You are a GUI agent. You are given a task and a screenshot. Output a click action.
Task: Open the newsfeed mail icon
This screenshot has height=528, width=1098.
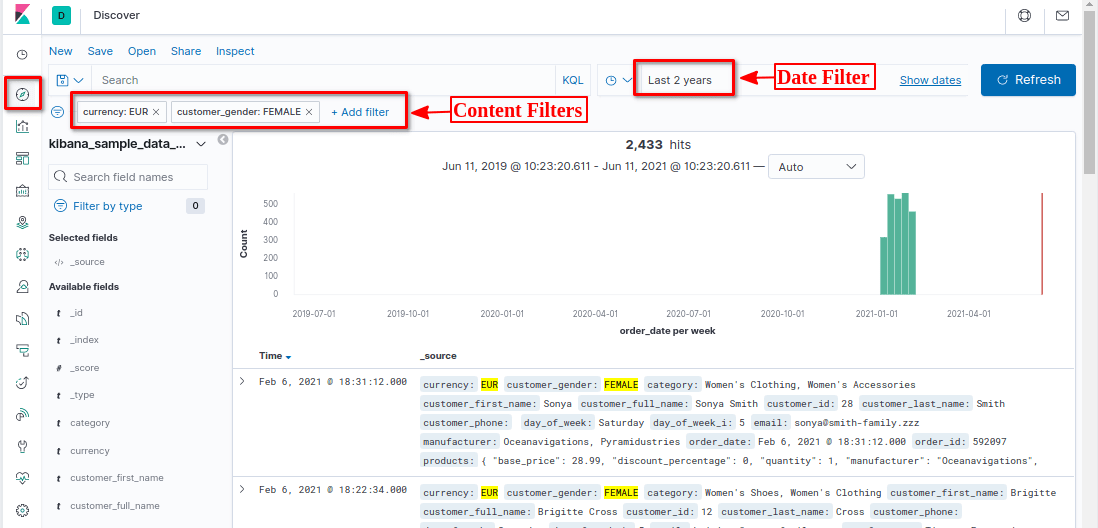pos(1062,15)
